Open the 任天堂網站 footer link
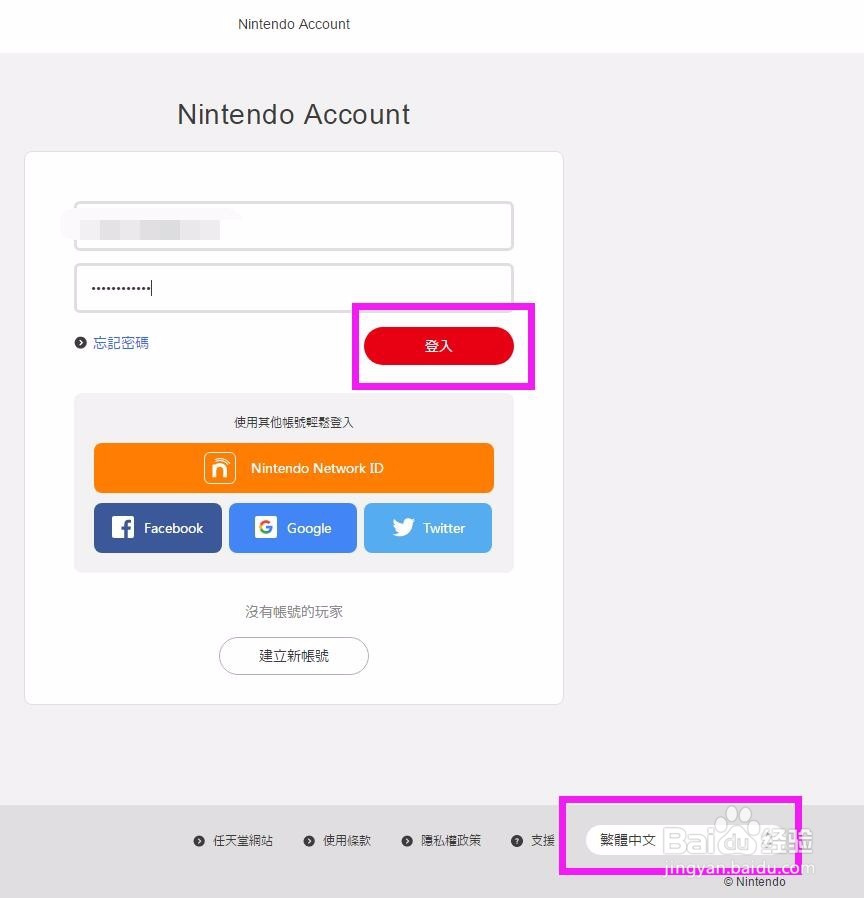The height and width of the screenshot is (898, 864). point(243,841)
